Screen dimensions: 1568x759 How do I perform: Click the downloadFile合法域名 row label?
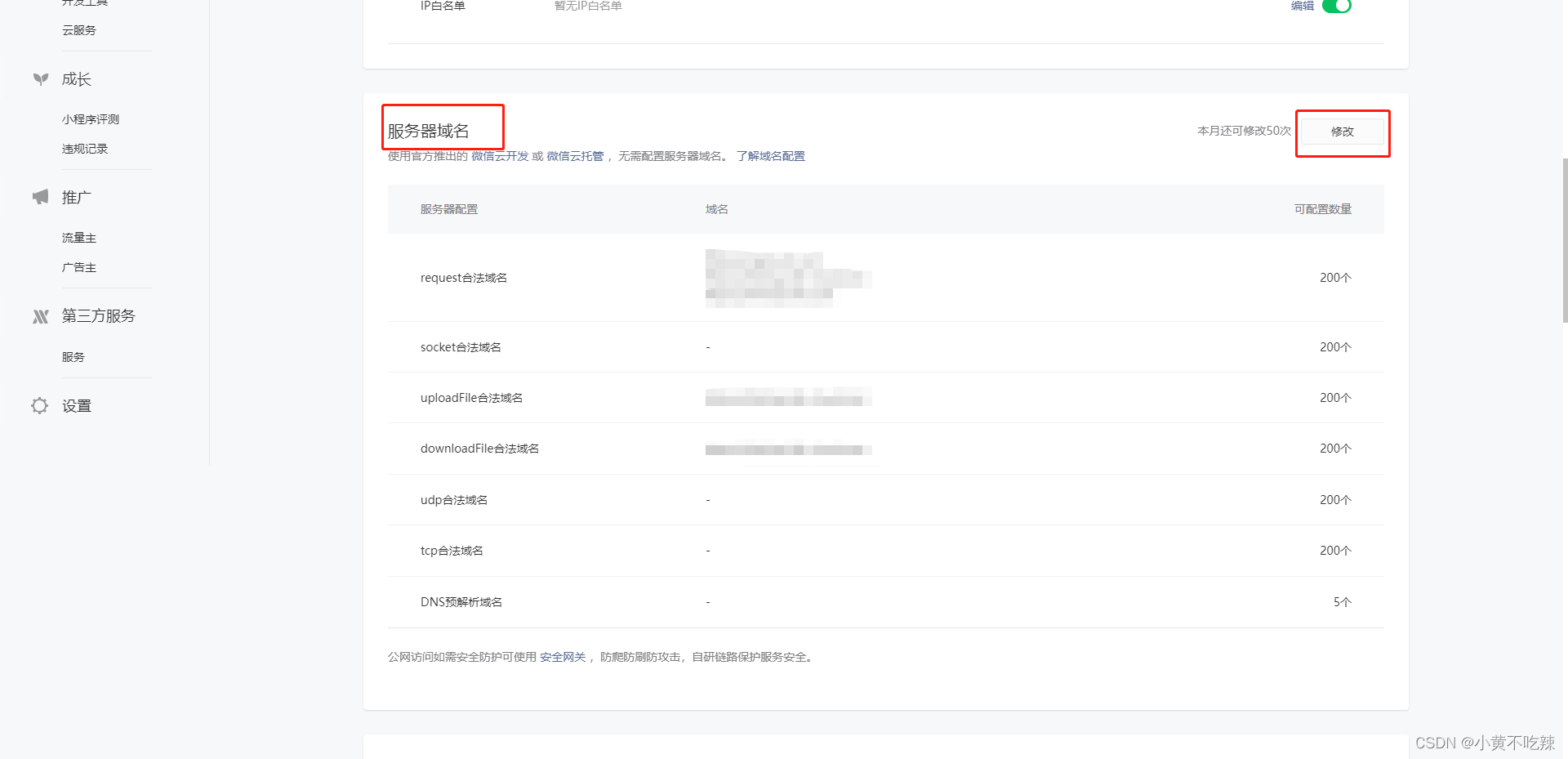[479, 449]
